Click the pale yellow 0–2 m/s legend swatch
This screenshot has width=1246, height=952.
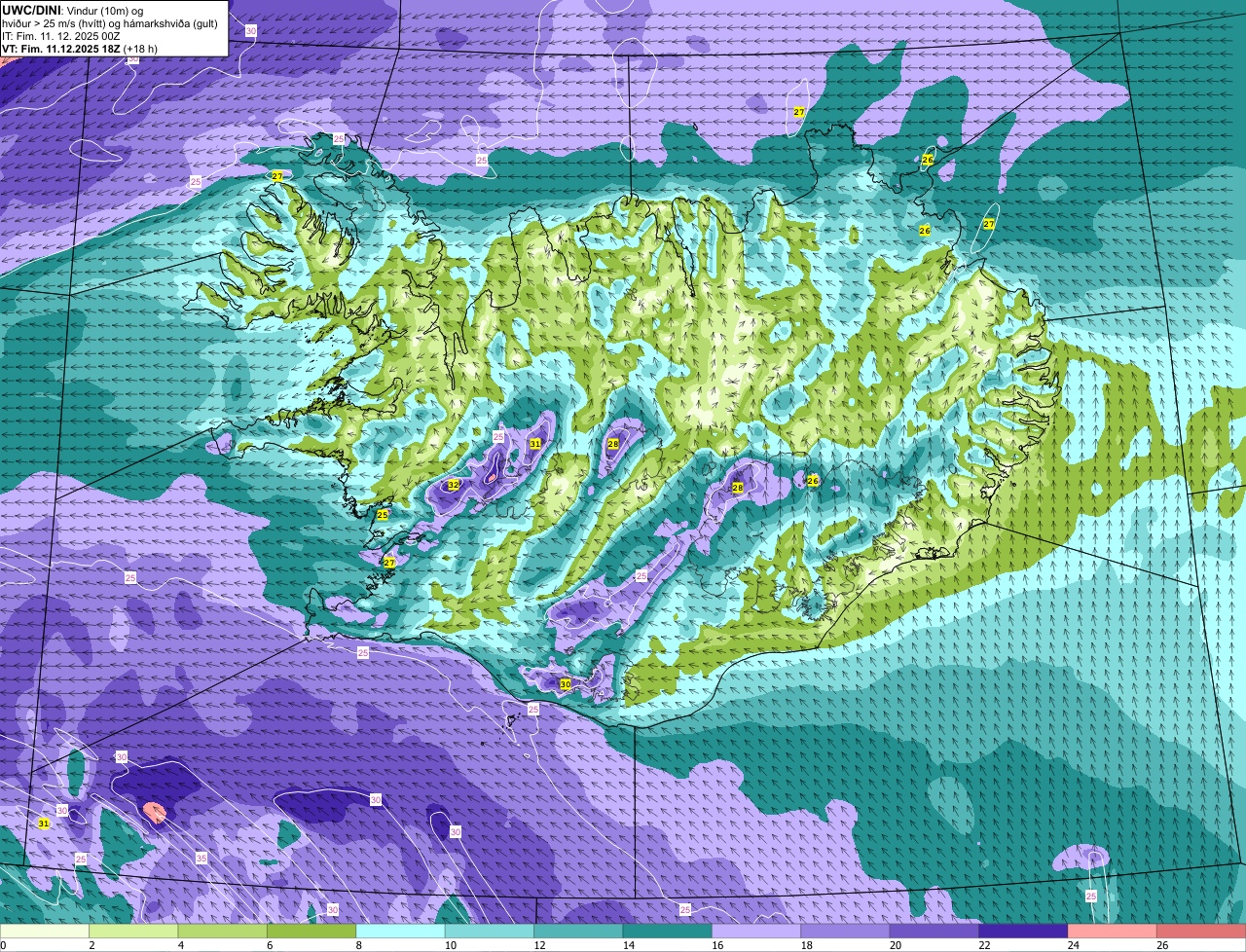click(x=45, y=932)
